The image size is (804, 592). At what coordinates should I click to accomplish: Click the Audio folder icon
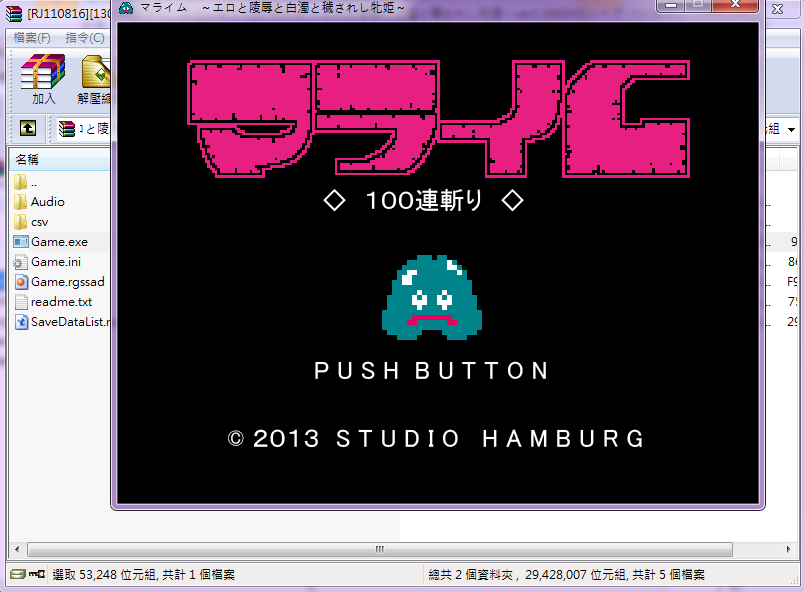21,202
